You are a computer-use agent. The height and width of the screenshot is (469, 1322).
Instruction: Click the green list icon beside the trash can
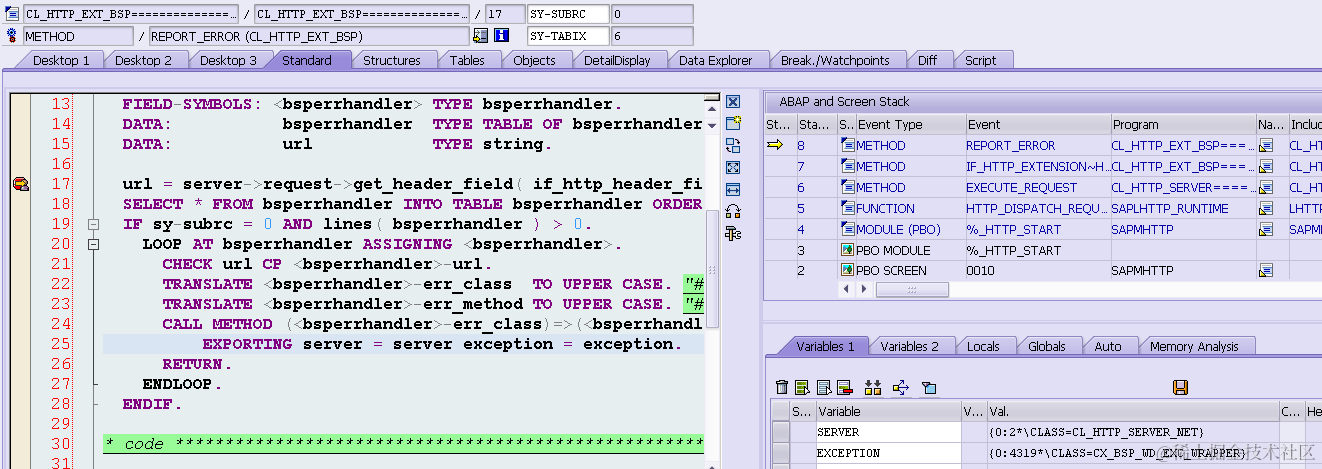tap(803, 387)
